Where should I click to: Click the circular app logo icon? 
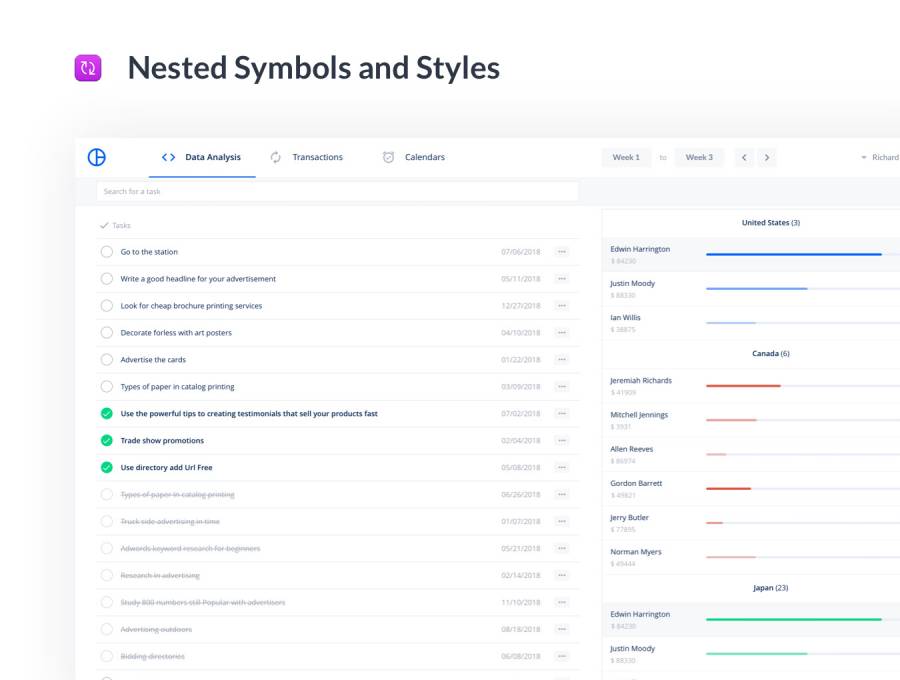(x=97, y=157)
